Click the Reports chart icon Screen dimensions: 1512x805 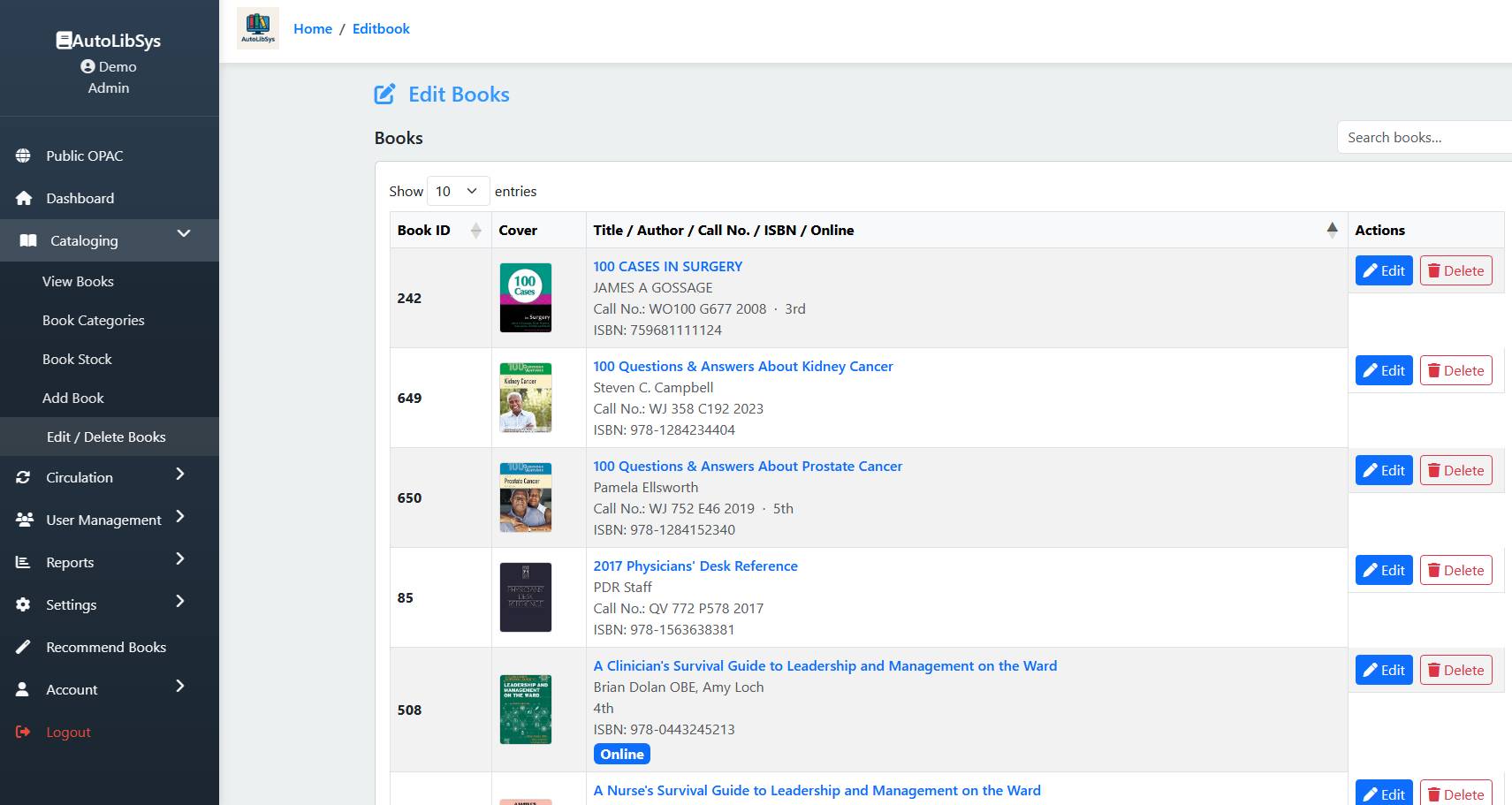pos(24,562)
